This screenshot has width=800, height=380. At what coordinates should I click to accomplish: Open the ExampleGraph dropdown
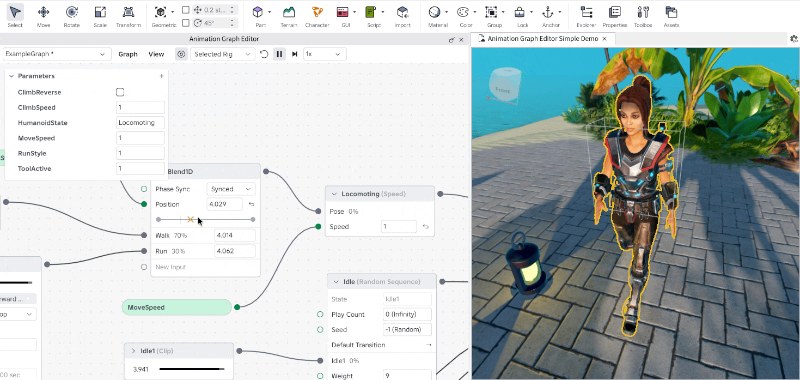coord(56,54)
